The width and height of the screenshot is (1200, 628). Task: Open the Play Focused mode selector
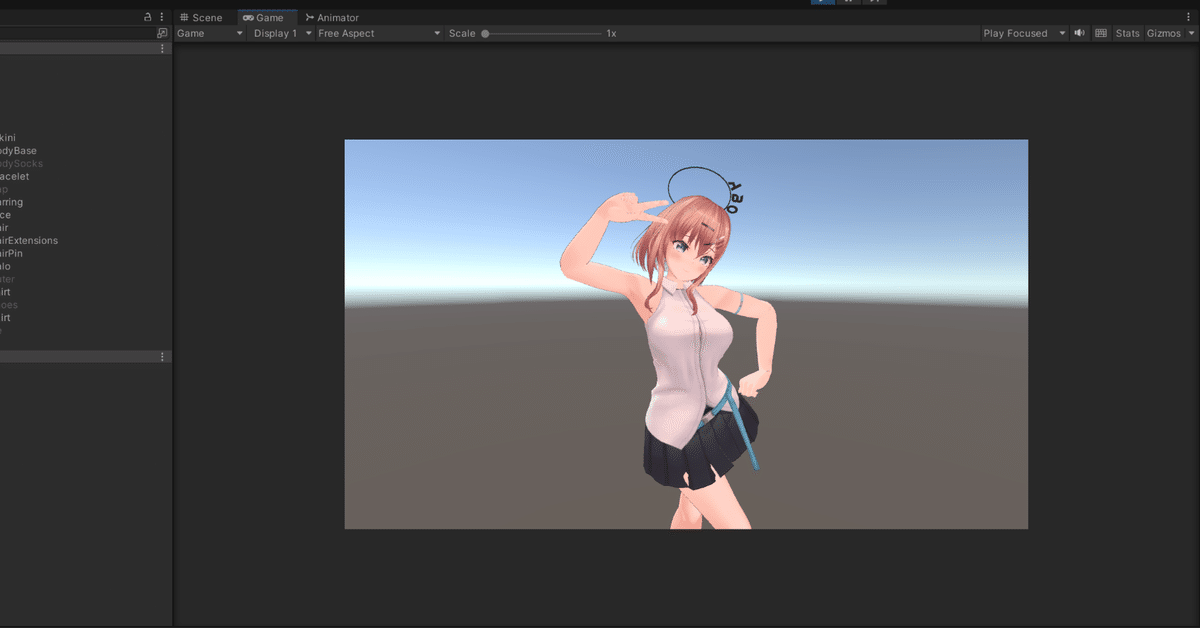[x=1020, y=32]
